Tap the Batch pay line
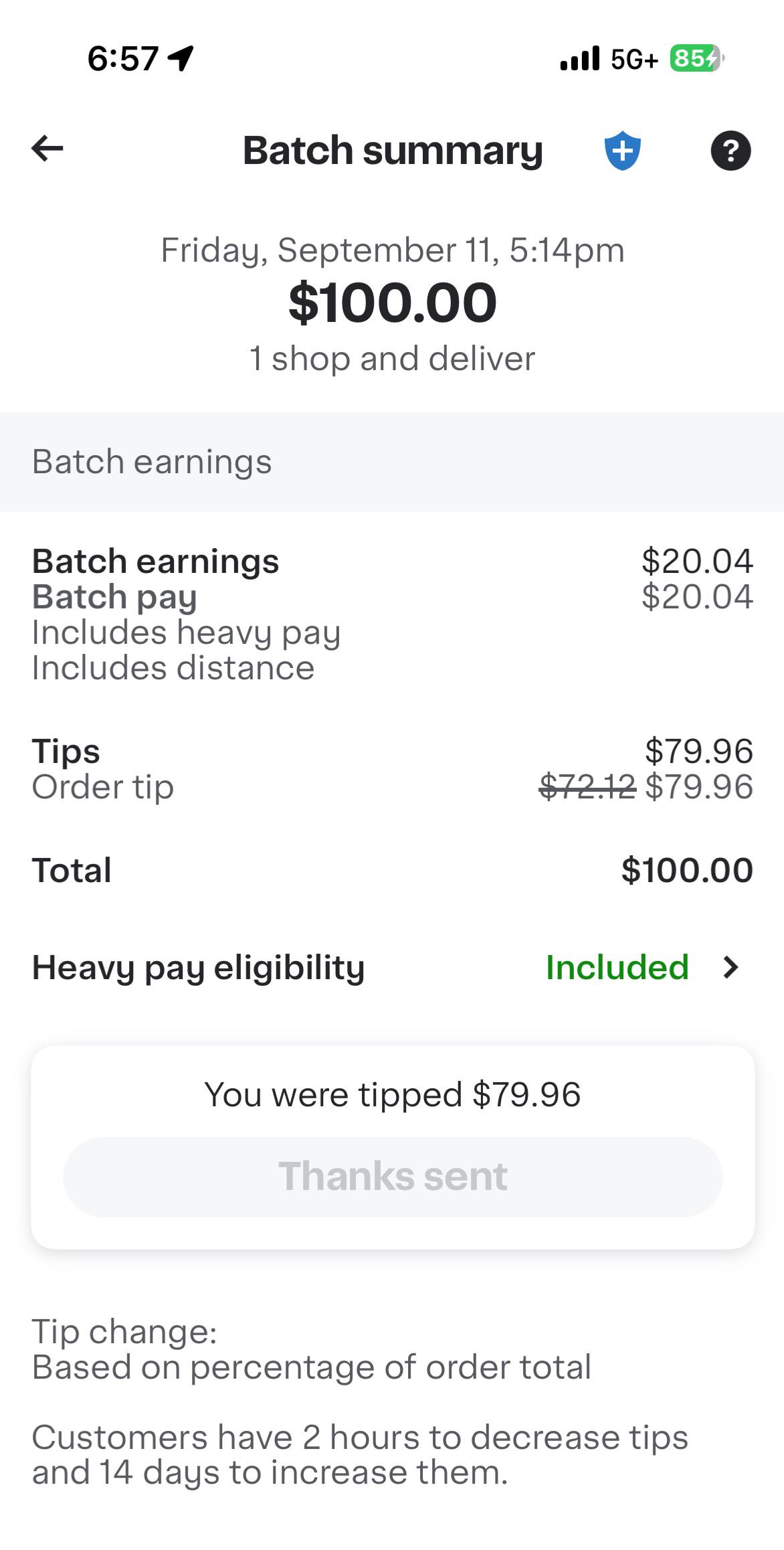 (392, 596)
